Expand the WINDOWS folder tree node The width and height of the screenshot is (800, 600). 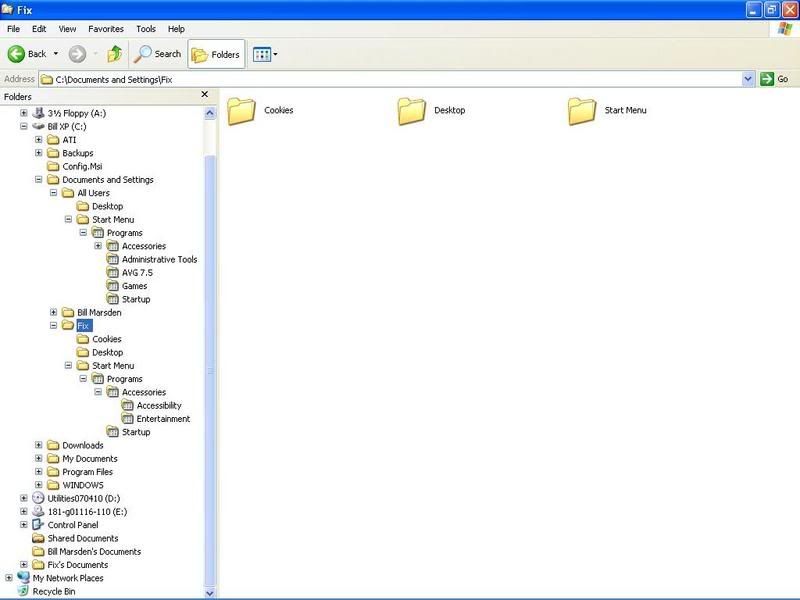39,485
